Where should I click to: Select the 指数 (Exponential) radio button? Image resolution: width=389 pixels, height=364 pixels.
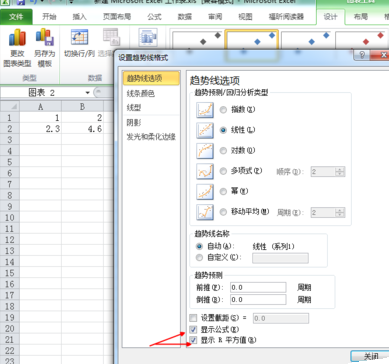(223, 110)
